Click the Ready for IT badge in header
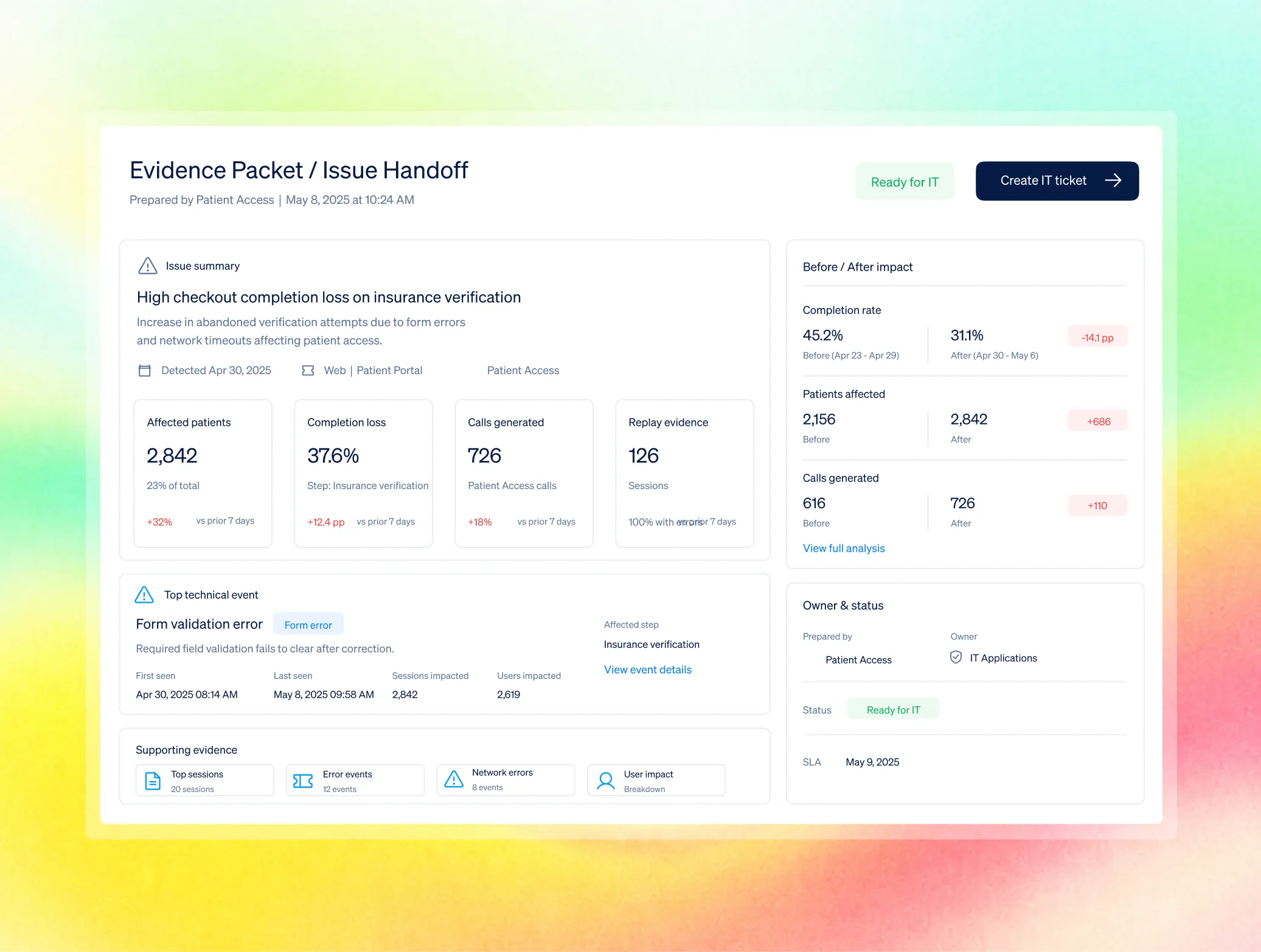1261x952 pixels. pos(905,182)
